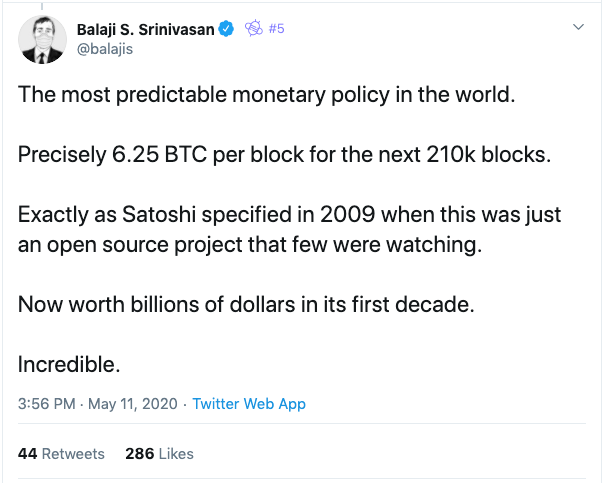Screen dimensions: 604x483
Task: Click the 'Now worth billions of dollars' sentence
Action: pos(246,304)
